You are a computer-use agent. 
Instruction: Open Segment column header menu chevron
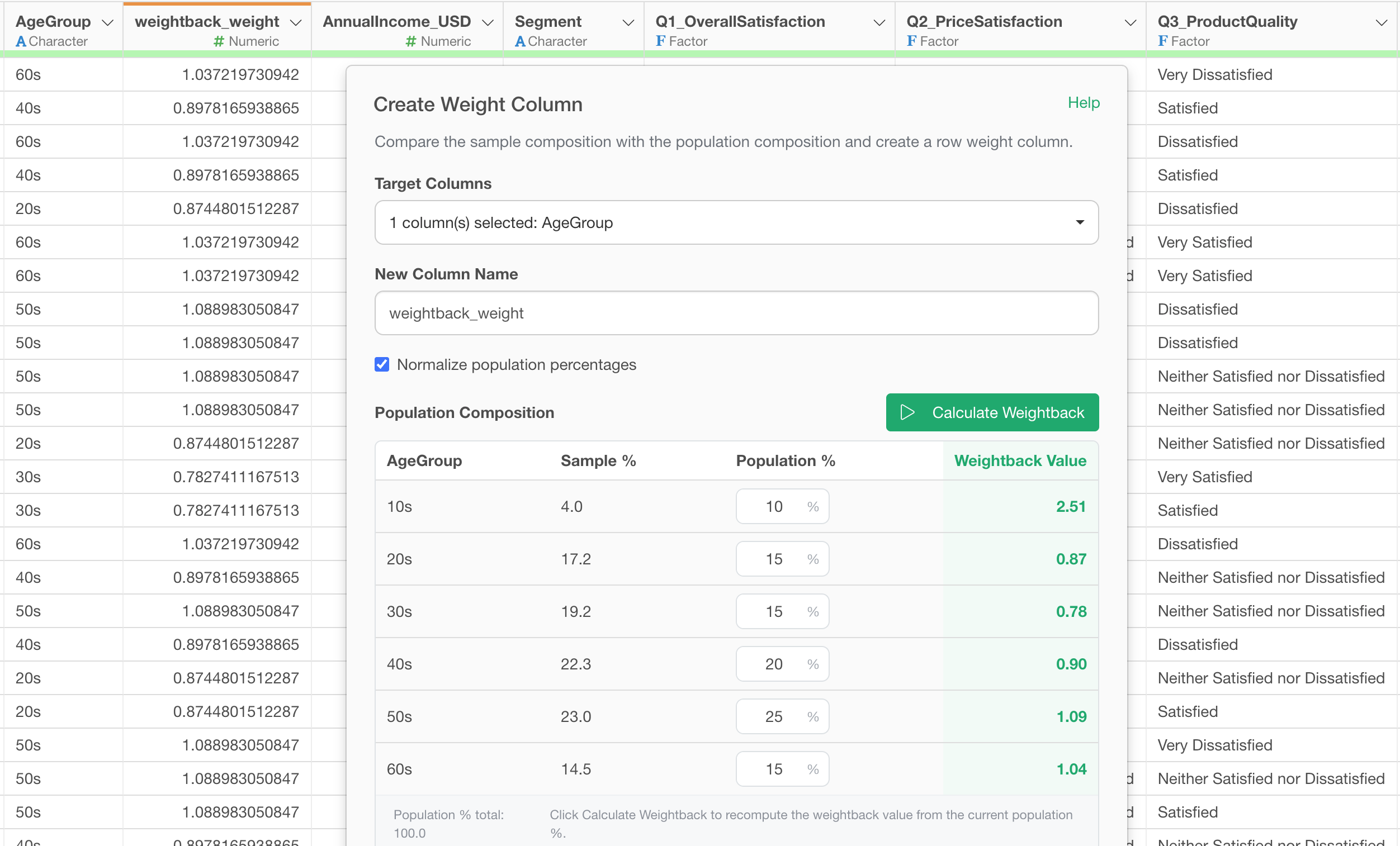coord(628,23)
